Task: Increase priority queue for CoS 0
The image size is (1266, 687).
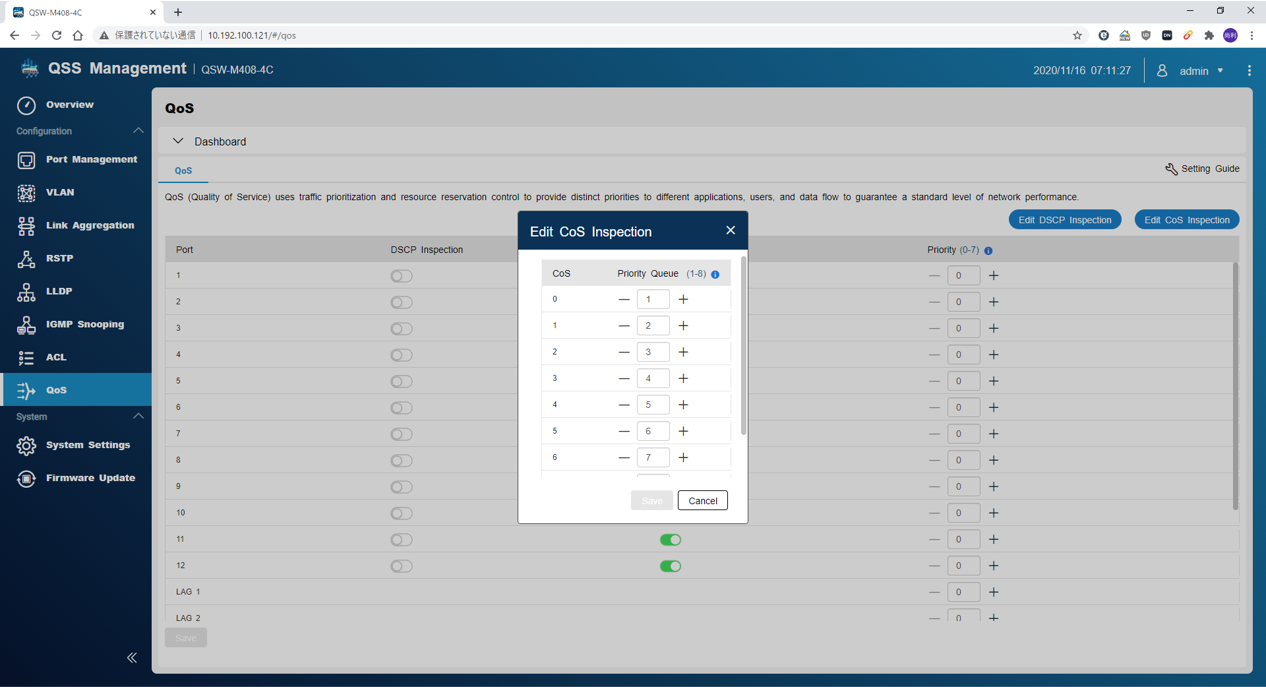Action: pos(683,300)
